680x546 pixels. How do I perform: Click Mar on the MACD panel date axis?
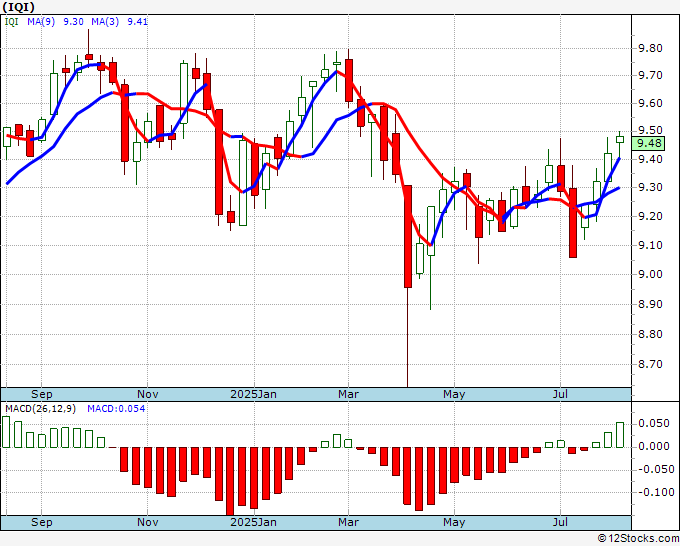348,522
